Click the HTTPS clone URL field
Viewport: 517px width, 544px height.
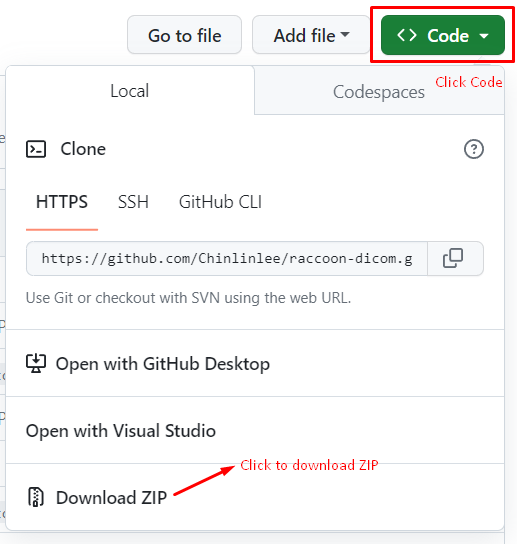click(227, 258)
